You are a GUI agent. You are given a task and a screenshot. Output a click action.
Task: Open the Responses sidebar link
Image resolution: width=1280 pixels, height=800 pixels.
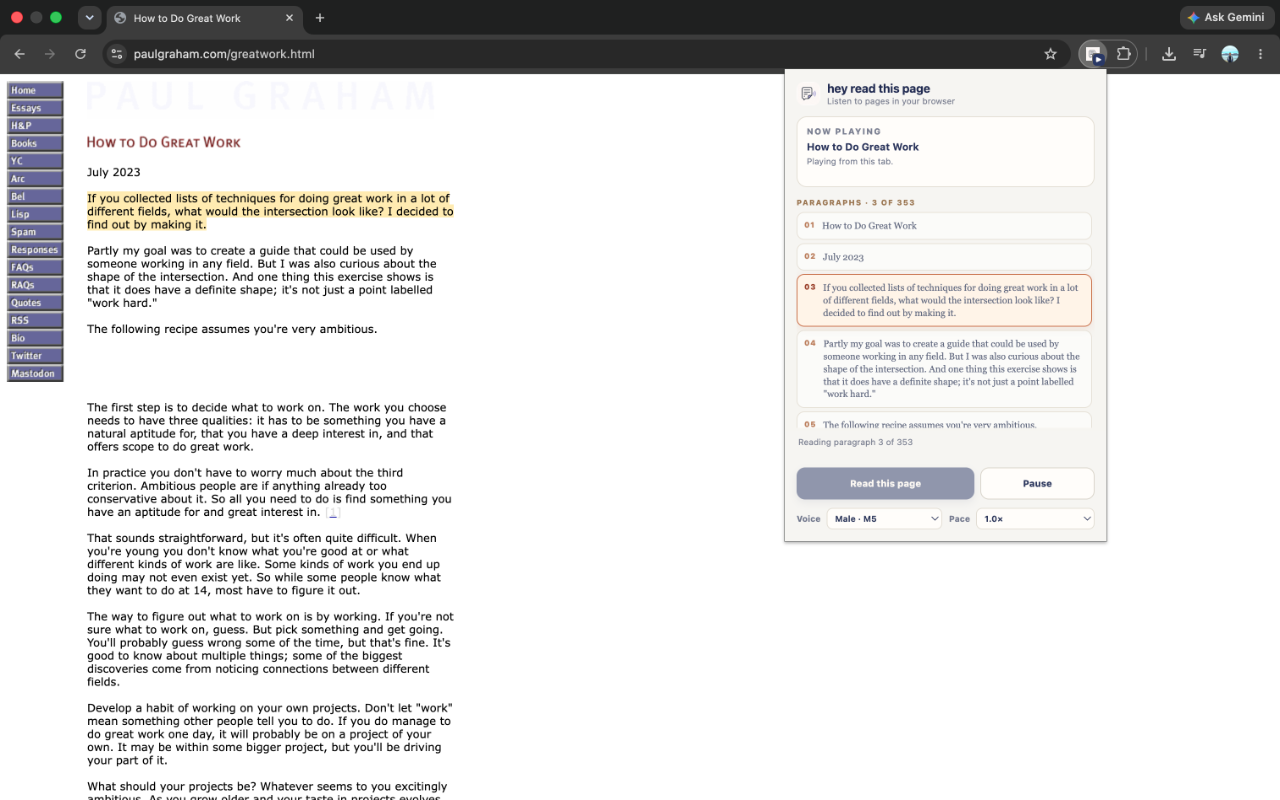click(35, 250)
